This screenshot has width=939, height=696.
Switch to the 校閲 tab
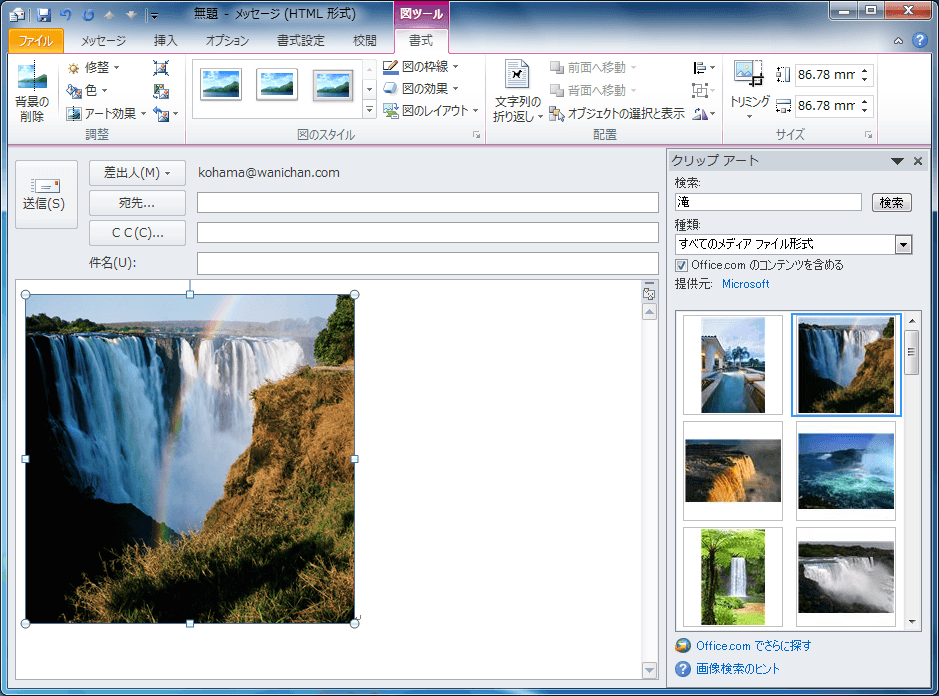(x=365, y=40)
